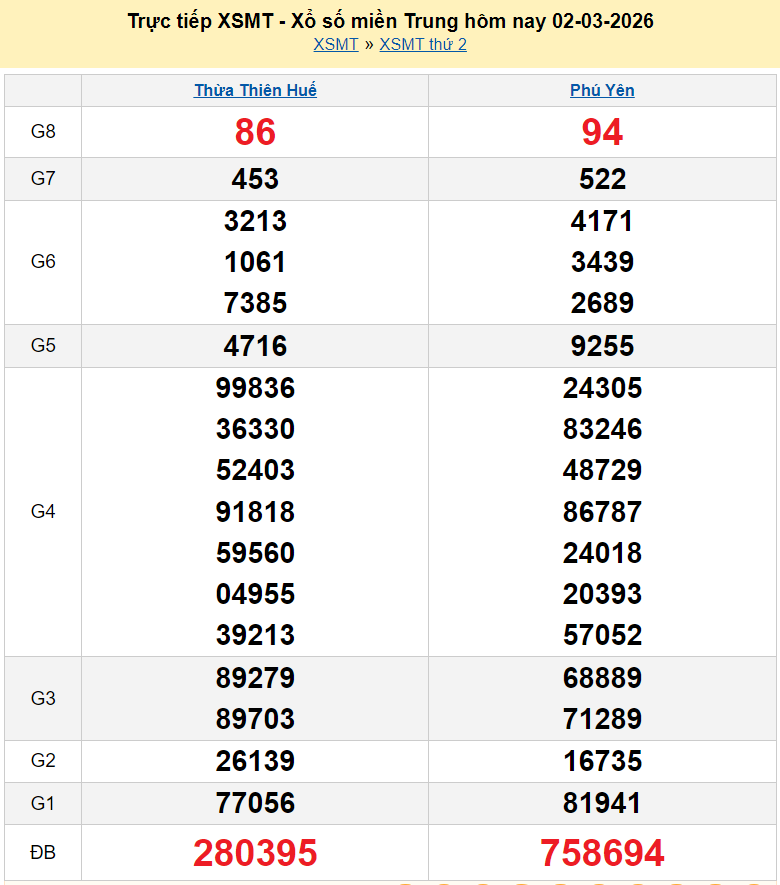This screenshot has height=885, width=780.
Task: Select the G7 number 453
Action: point(255,179)
